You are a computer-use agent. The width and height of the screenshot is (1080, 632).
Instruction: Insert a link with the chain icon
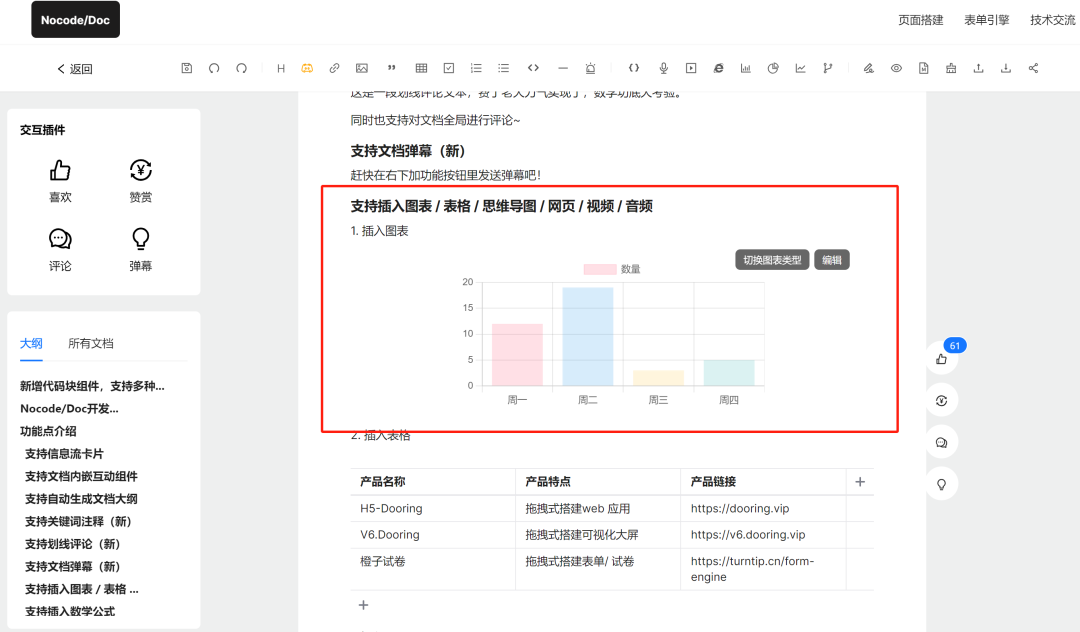[334, 68]
